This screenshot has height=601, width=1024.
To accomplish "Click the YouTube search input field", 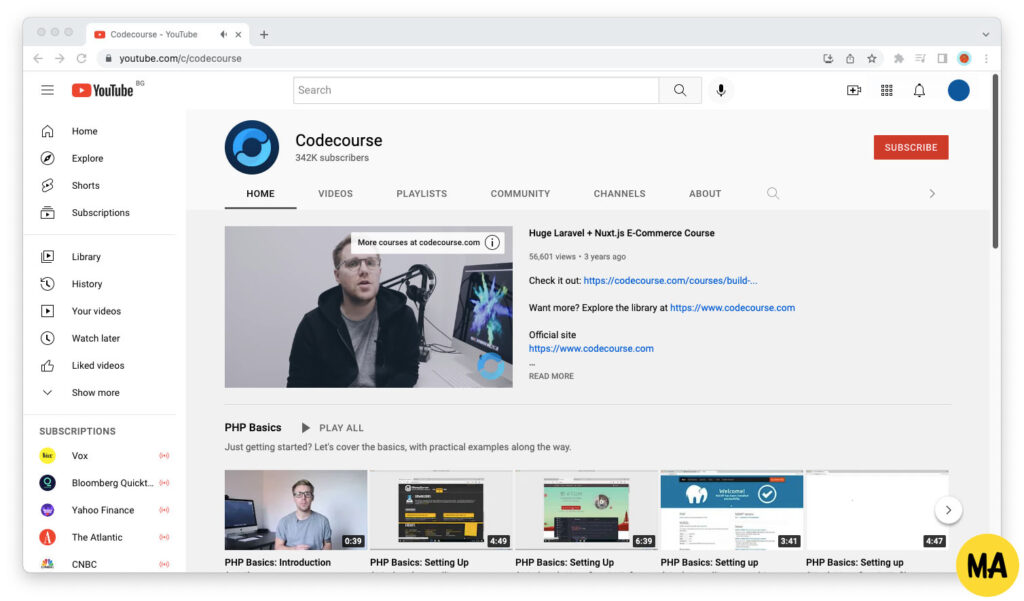I will click(x=476, y=90).
